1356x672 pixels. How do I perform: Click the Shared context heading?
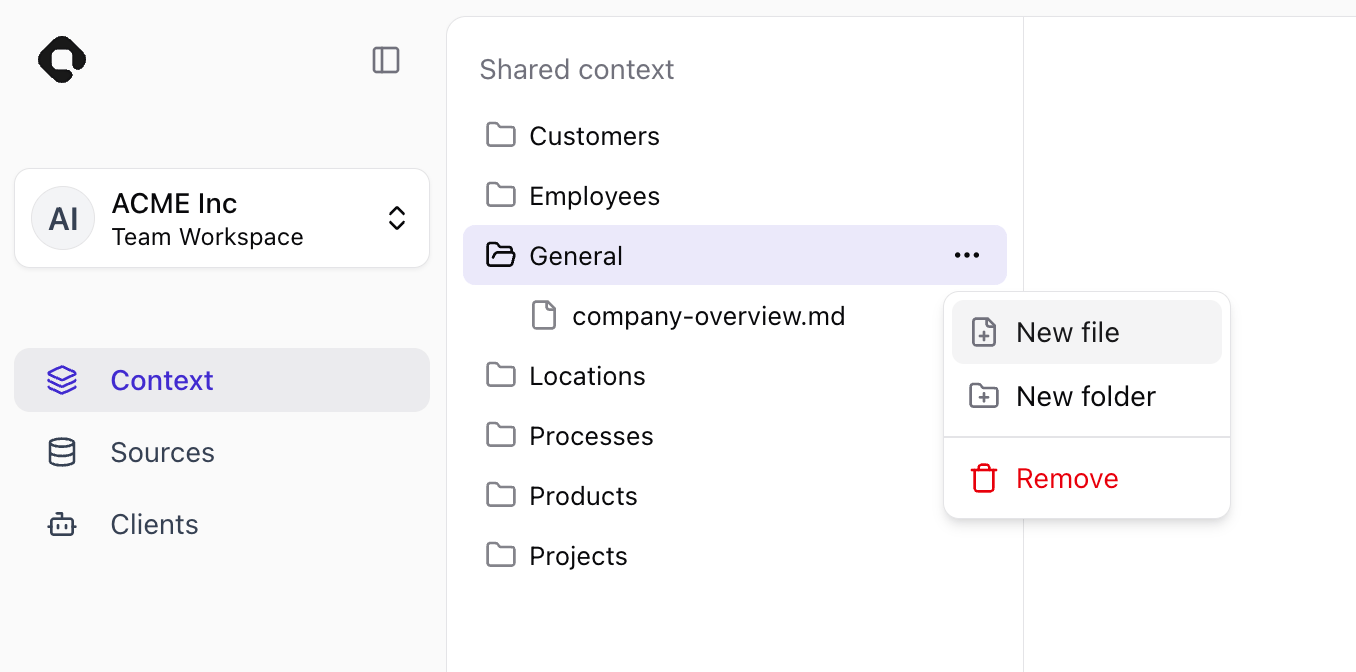(x=577, y=70)
